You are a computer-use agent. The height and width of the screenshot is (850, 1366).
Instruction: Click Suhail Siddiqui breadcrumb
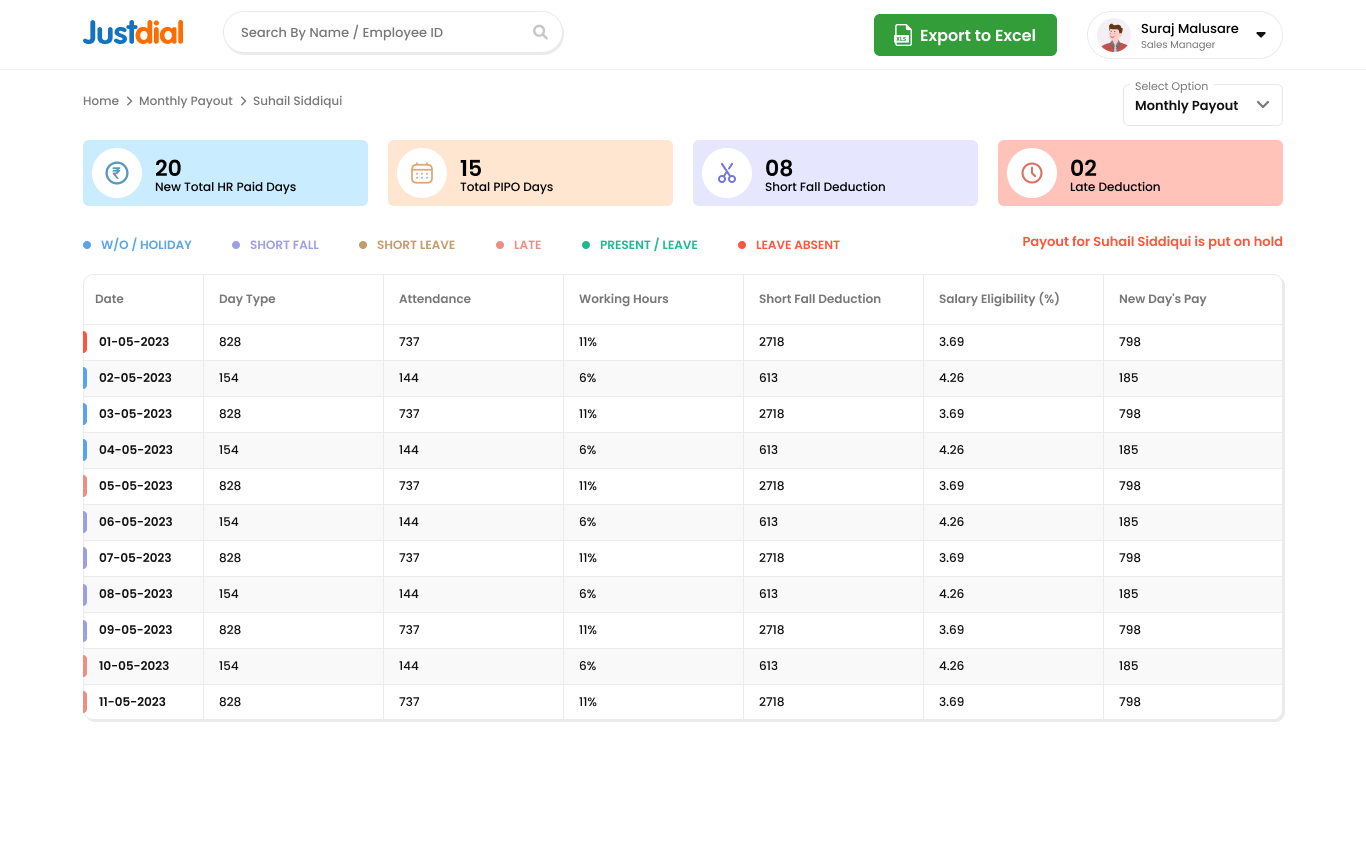[x=298, y=101]
